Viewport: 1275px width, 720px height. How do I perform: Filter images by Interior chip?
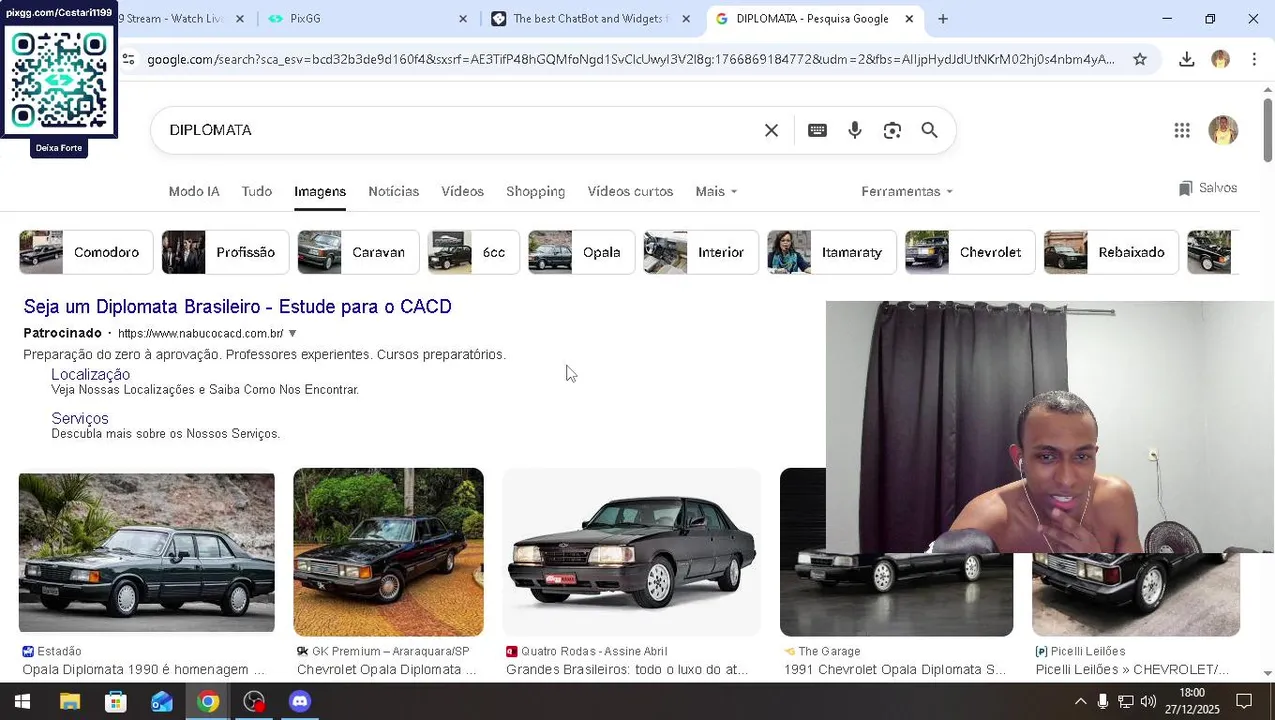(x=701, y=252)
